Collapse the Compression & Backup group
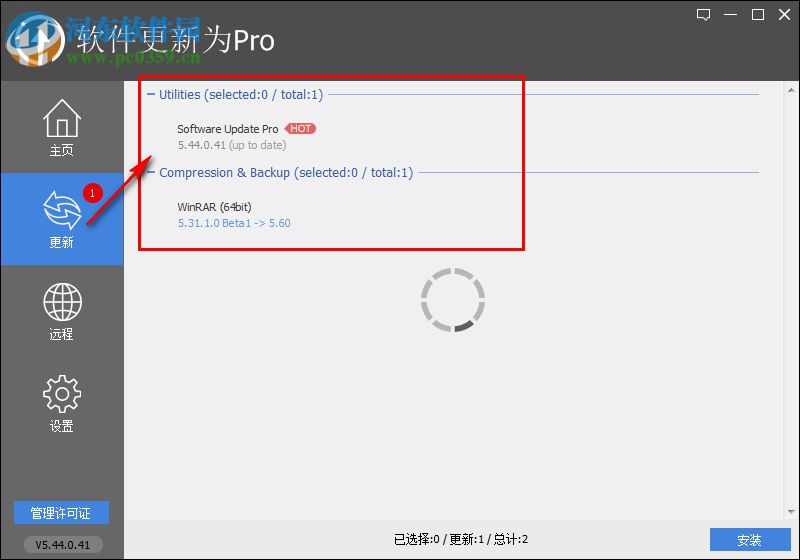800x560 pixels. (151, 172)
